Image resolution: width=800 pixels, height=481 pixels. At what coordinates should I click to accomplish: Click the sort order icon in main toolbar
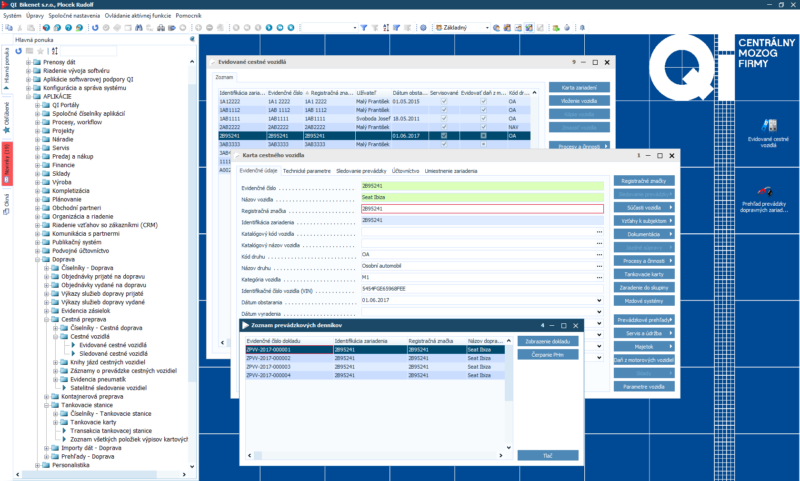click(x=385, y=27)
